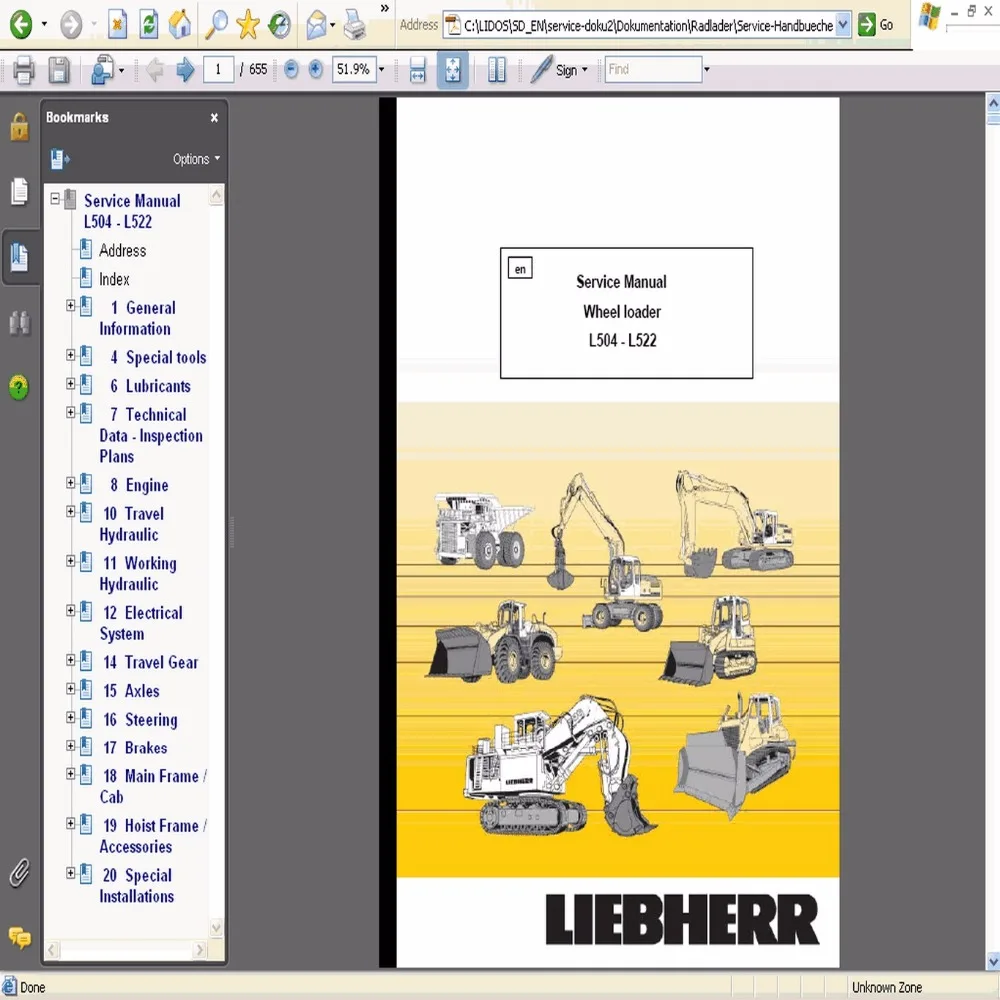The image size is (1000, 1000).
Task: Toggle the Bookmarks panel icon in the sidebar
Action: (x=19, y=257)
